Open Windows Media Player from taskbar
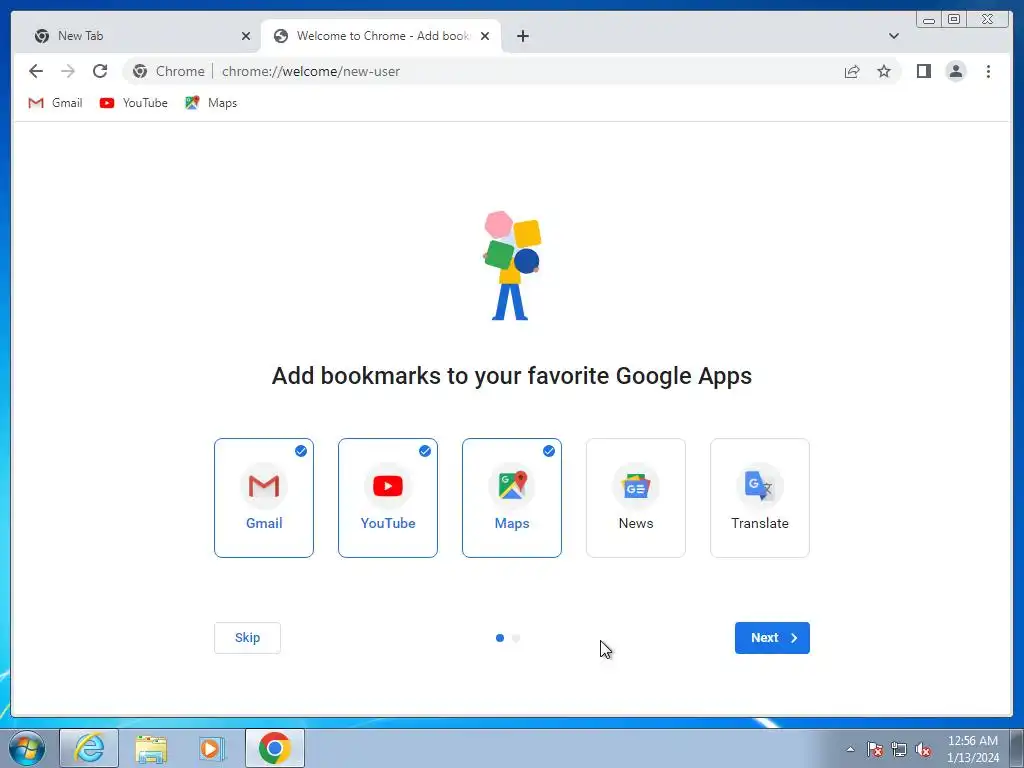The width and height of the screenshot is (1024, 768). (212, 748)
